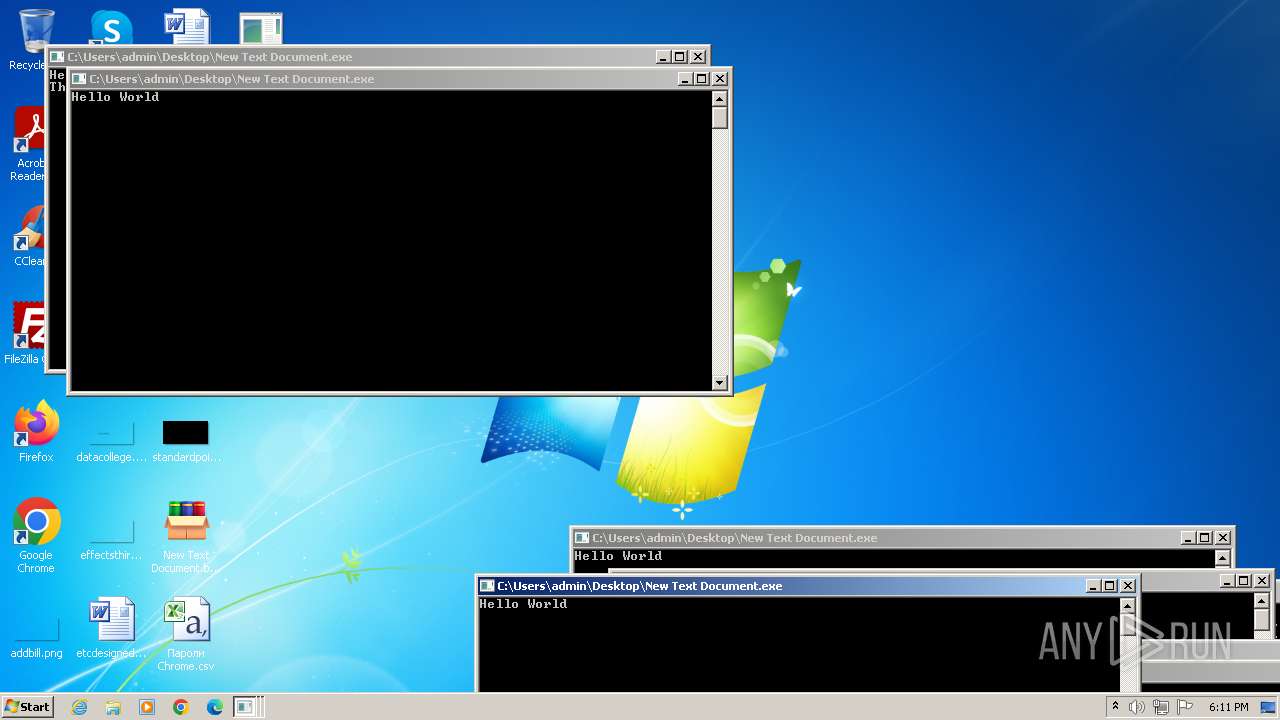The image size is (1280, 720).
Task: Open Chrome from the taskbar
Action: point(180,707)
